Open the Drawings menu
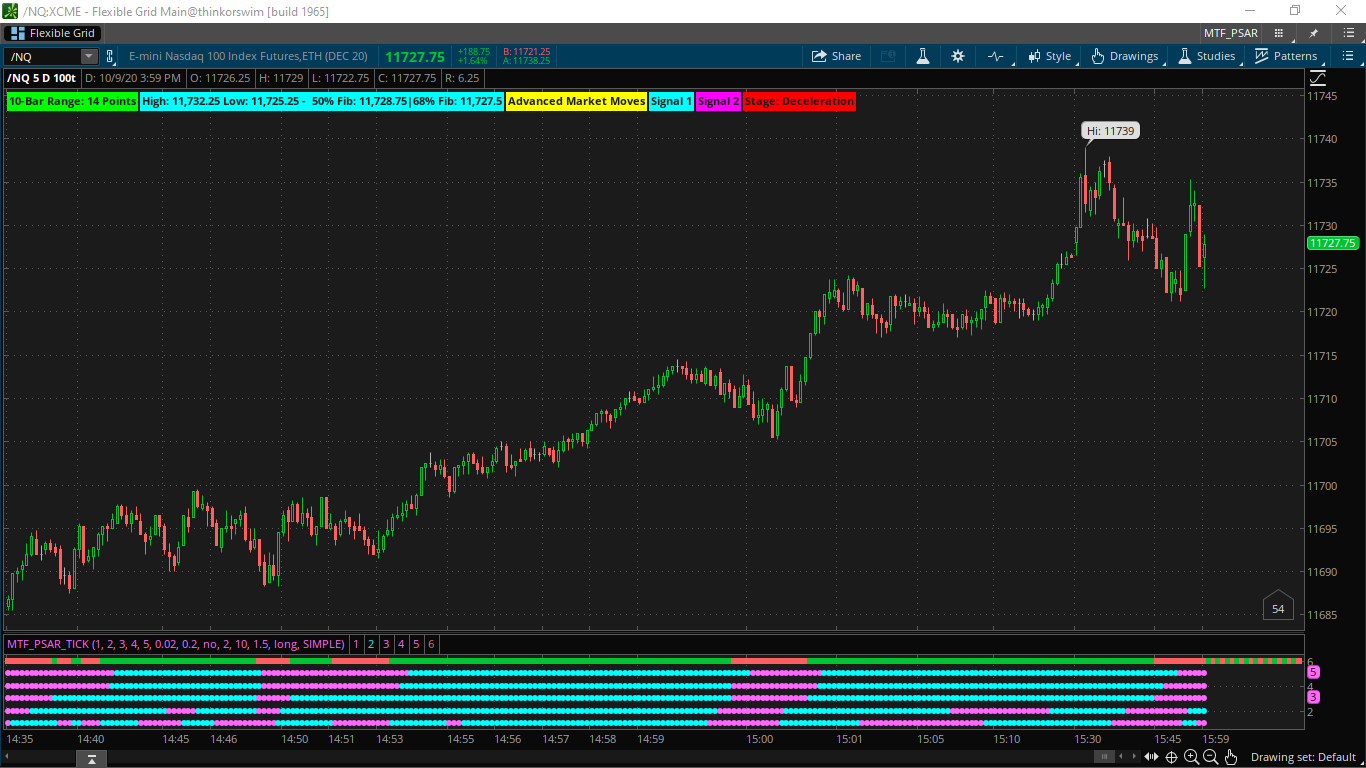Screen dimensions: 1366x768 (x=1125, y=56)
